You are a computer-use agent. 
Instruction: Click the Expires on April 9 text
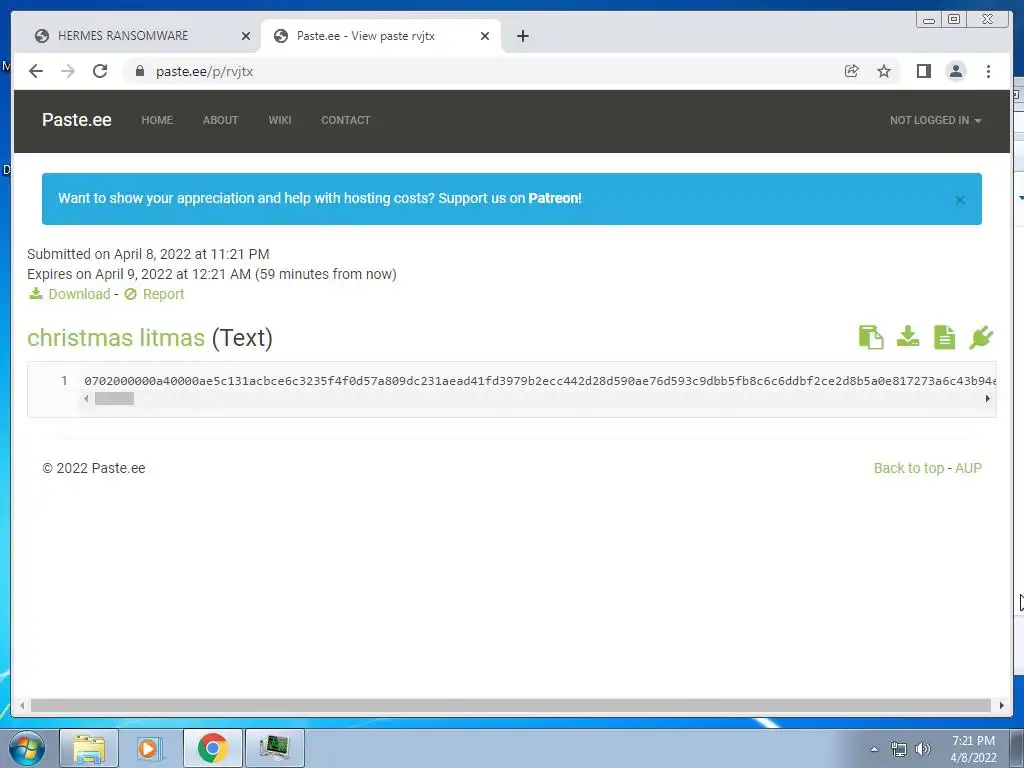pos(212,274)
